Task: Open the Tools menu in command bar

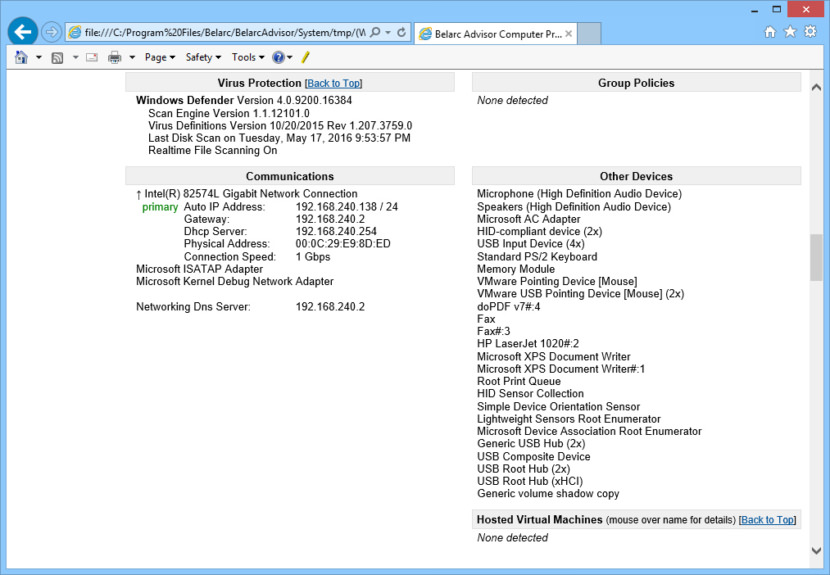Action: click(248, 57)
